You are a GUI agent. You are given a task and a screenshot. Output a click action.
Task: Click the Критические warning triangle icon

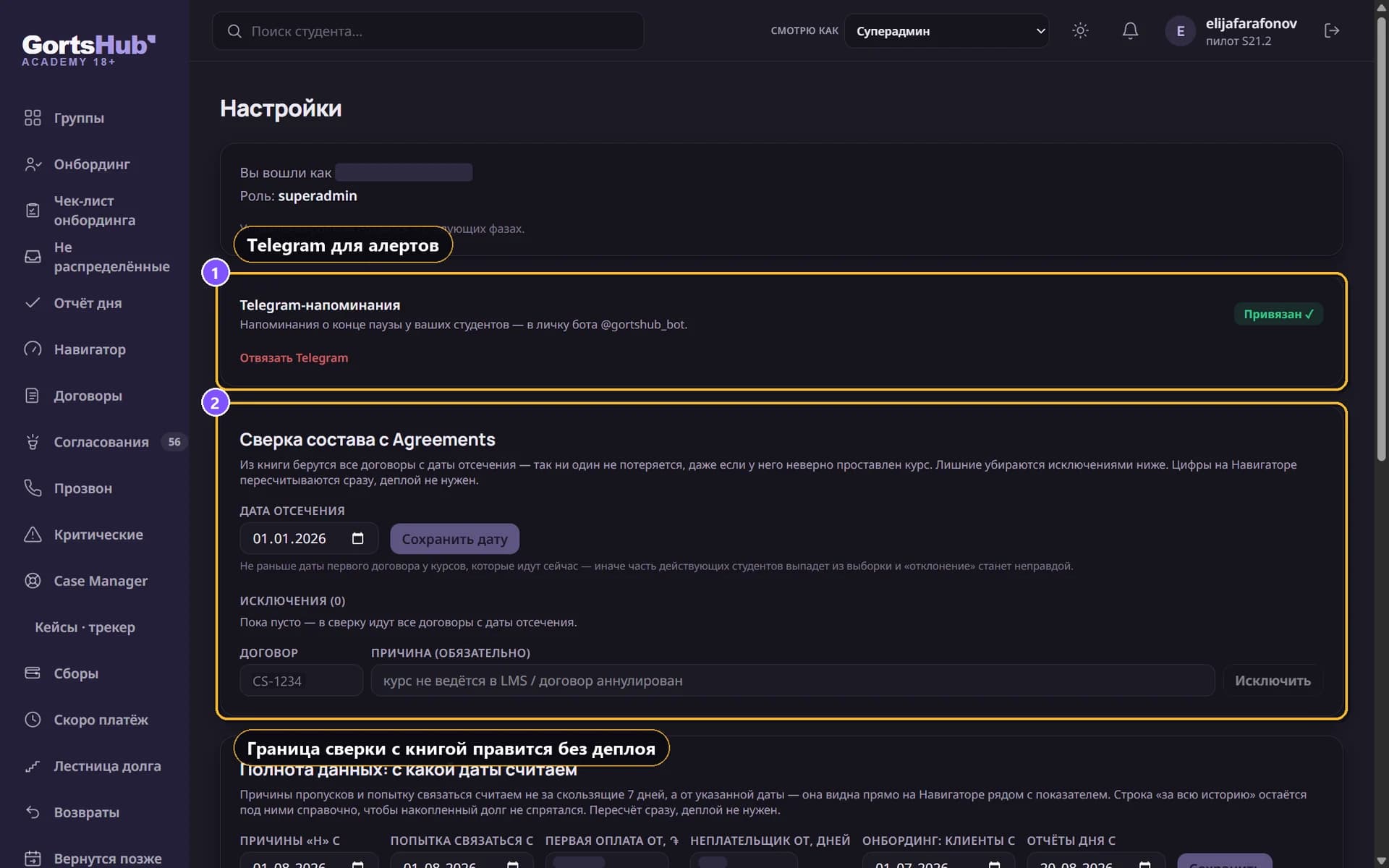tap(33, 535)
